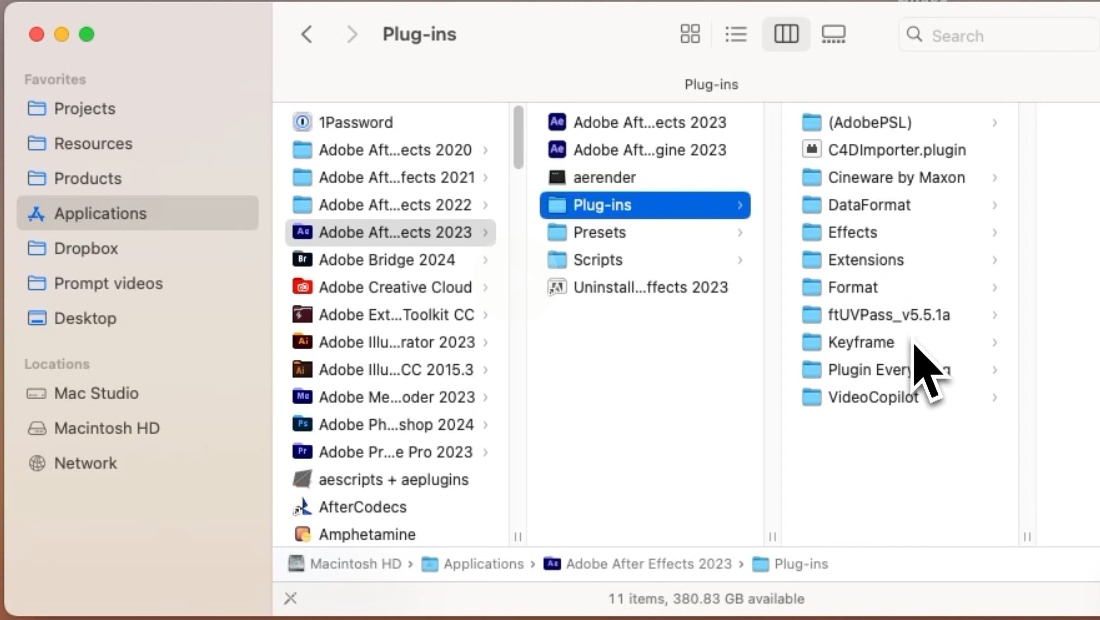Viewport: 1100px width, 620px height.
Task: Select the Amphetamine app icon
Action: [x=302, y=534]
